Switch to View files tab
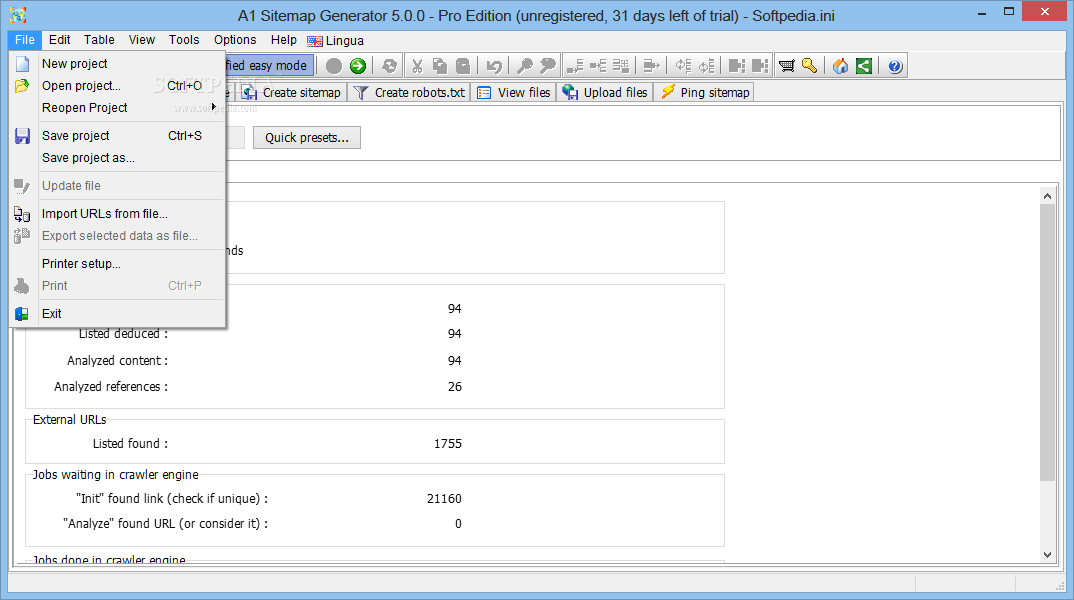Screen dimensions: 1074x600 click(x=514, y=92)
